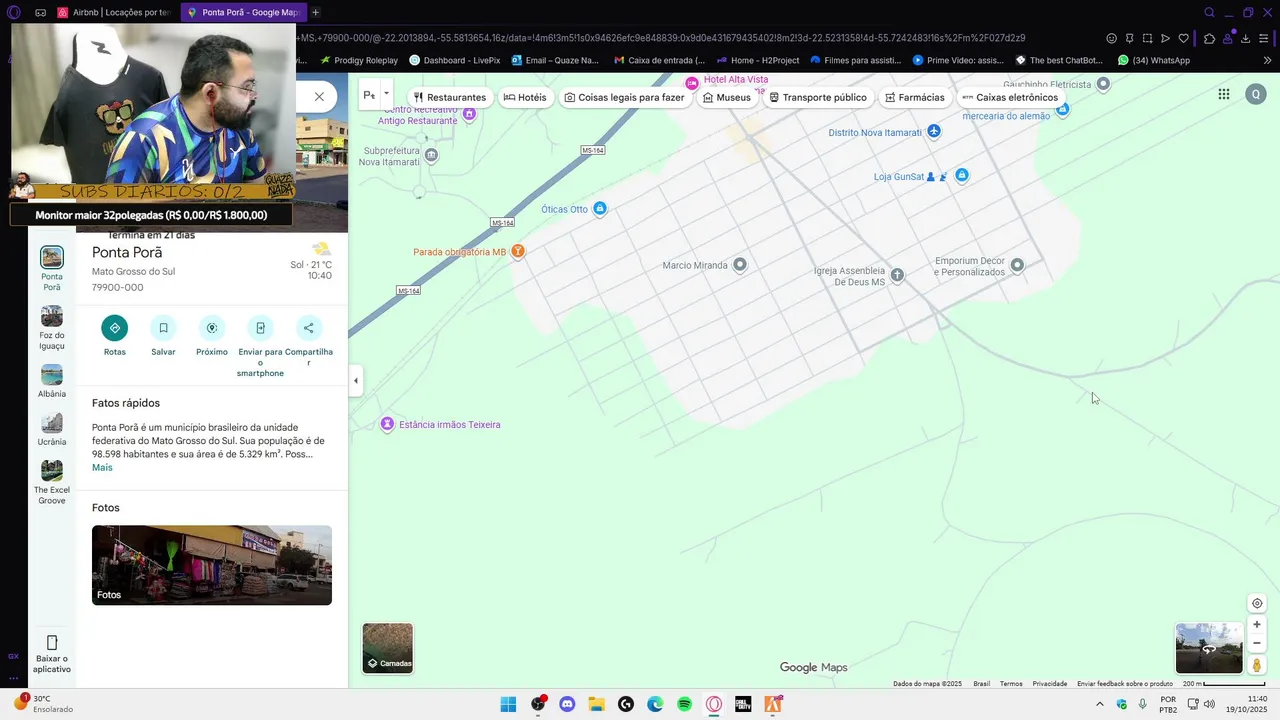Filter by Caixas eletrônicos chip
Screen dimensions: 1280x720
click(1010, 98)
